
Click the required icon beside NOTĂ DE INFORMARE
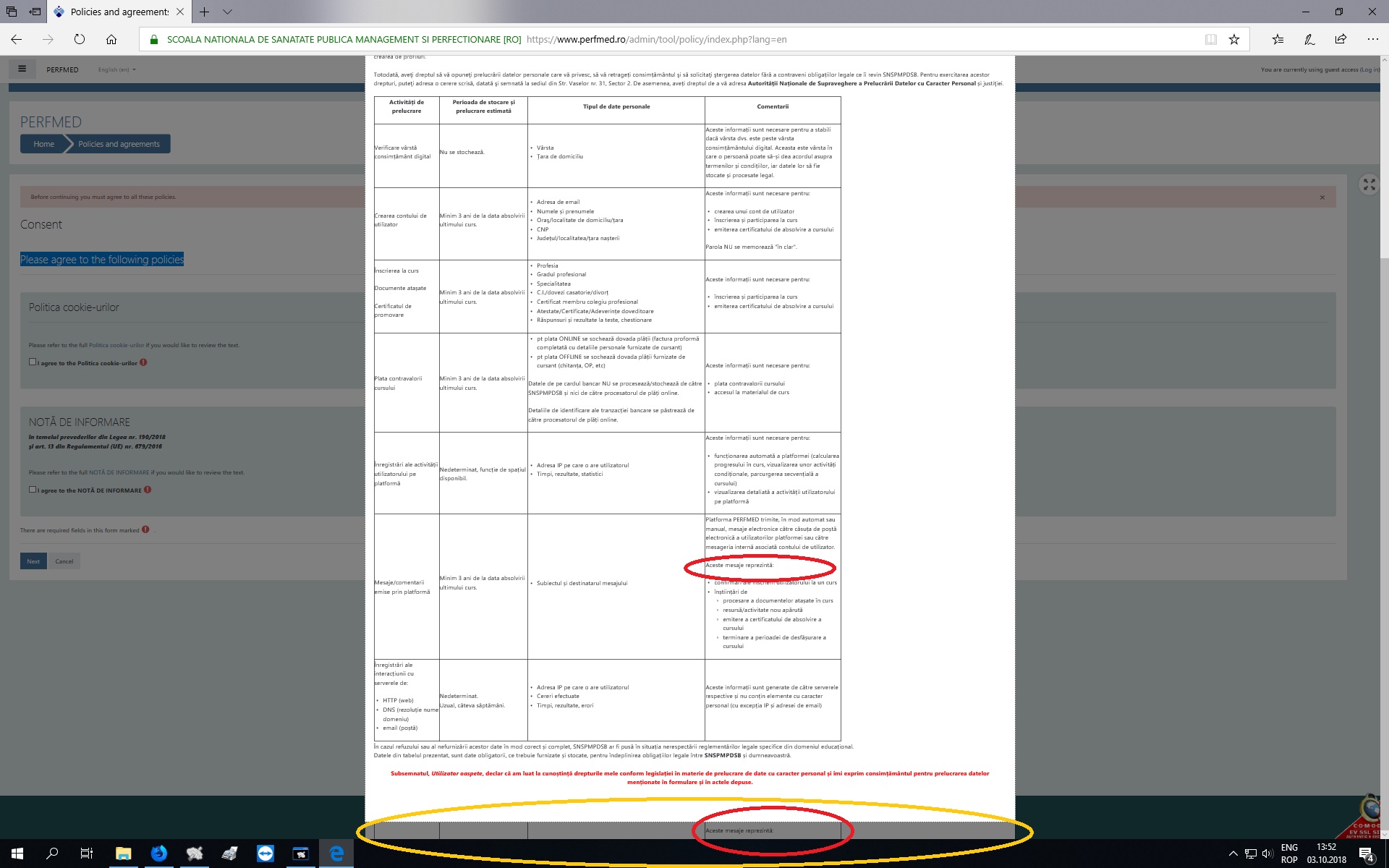(x=148, y=490)
